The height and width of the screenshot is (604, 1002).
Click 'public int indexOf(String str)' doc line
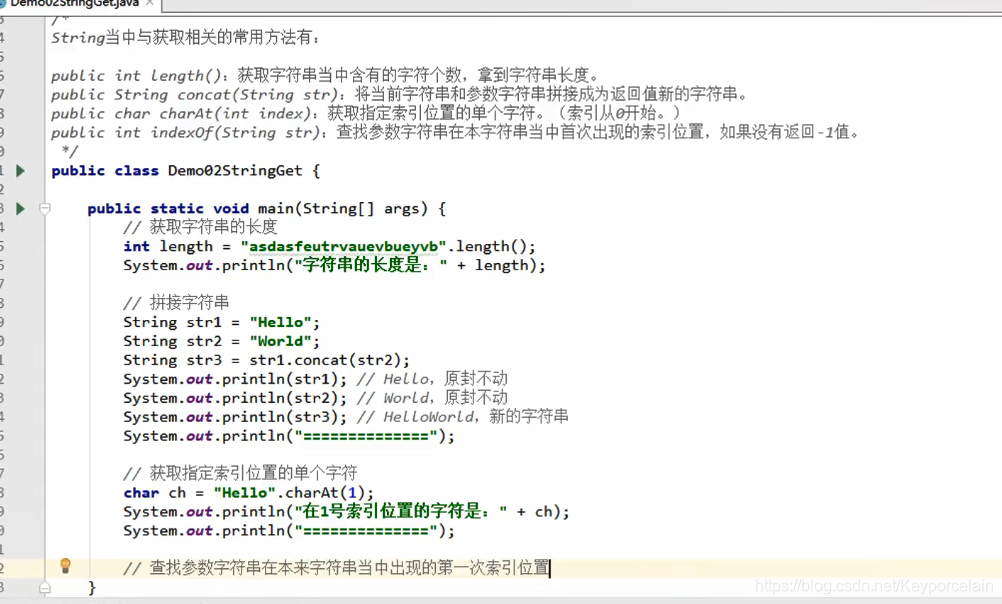[456, 133]
